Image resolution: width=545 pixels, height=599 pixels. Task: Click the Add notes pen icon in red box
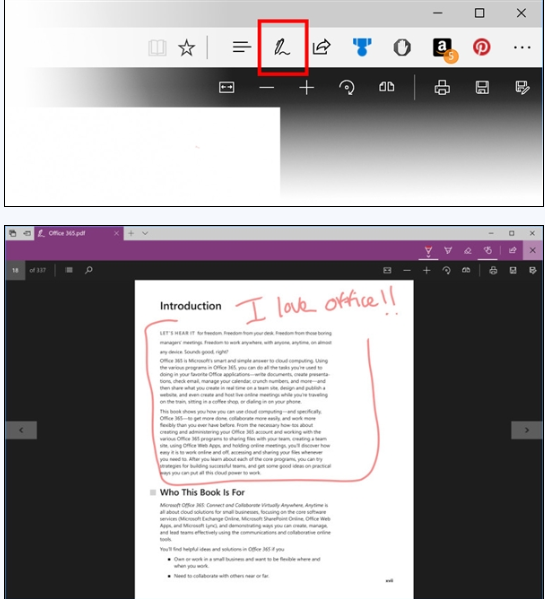pyautogui.click(x=282, y=47)
